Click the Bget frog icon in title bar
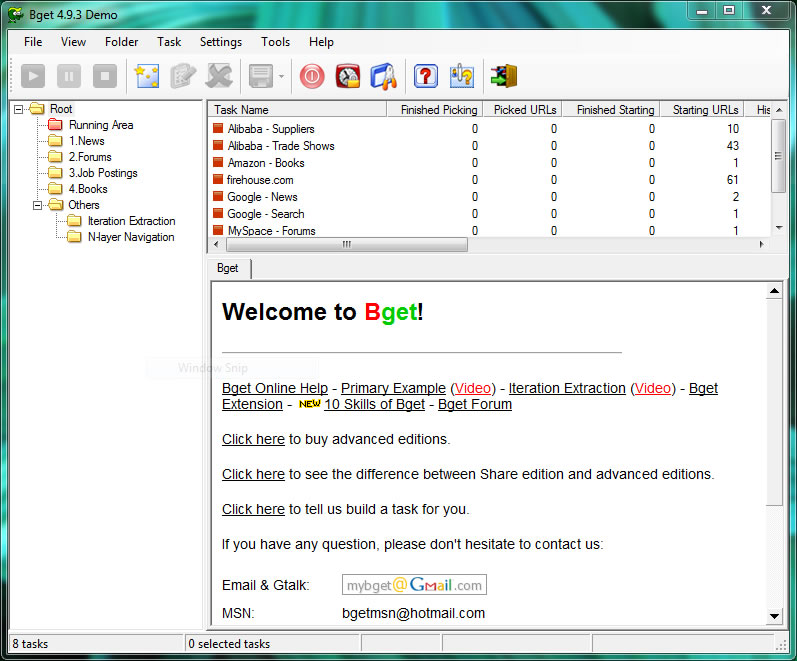 coord(15,14)
